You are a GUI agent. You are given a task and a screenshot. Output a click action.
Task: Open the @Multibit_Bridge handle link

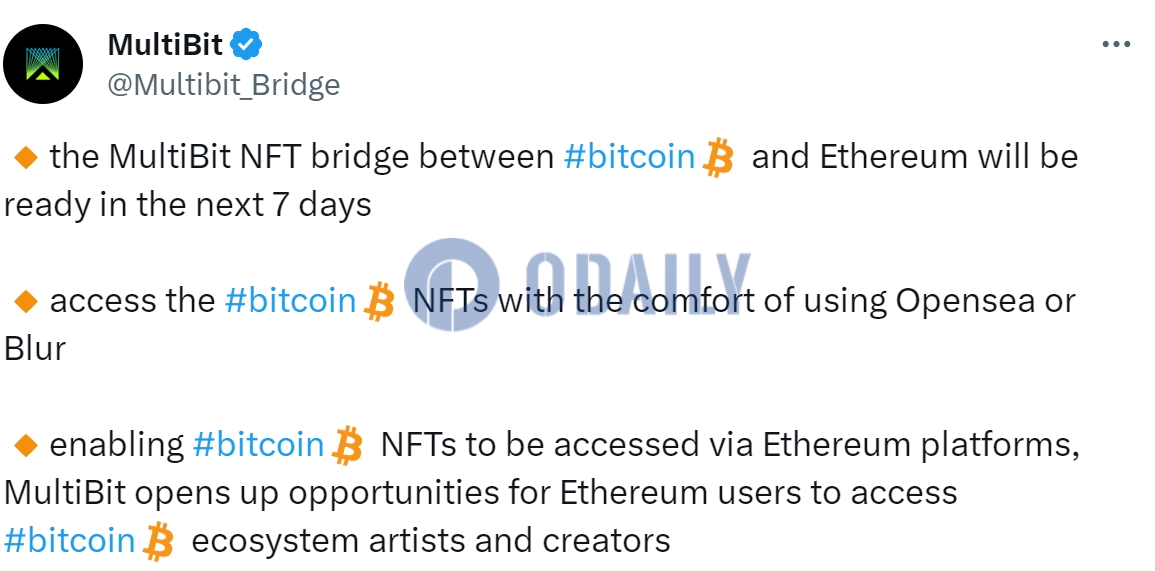[224, 85]
